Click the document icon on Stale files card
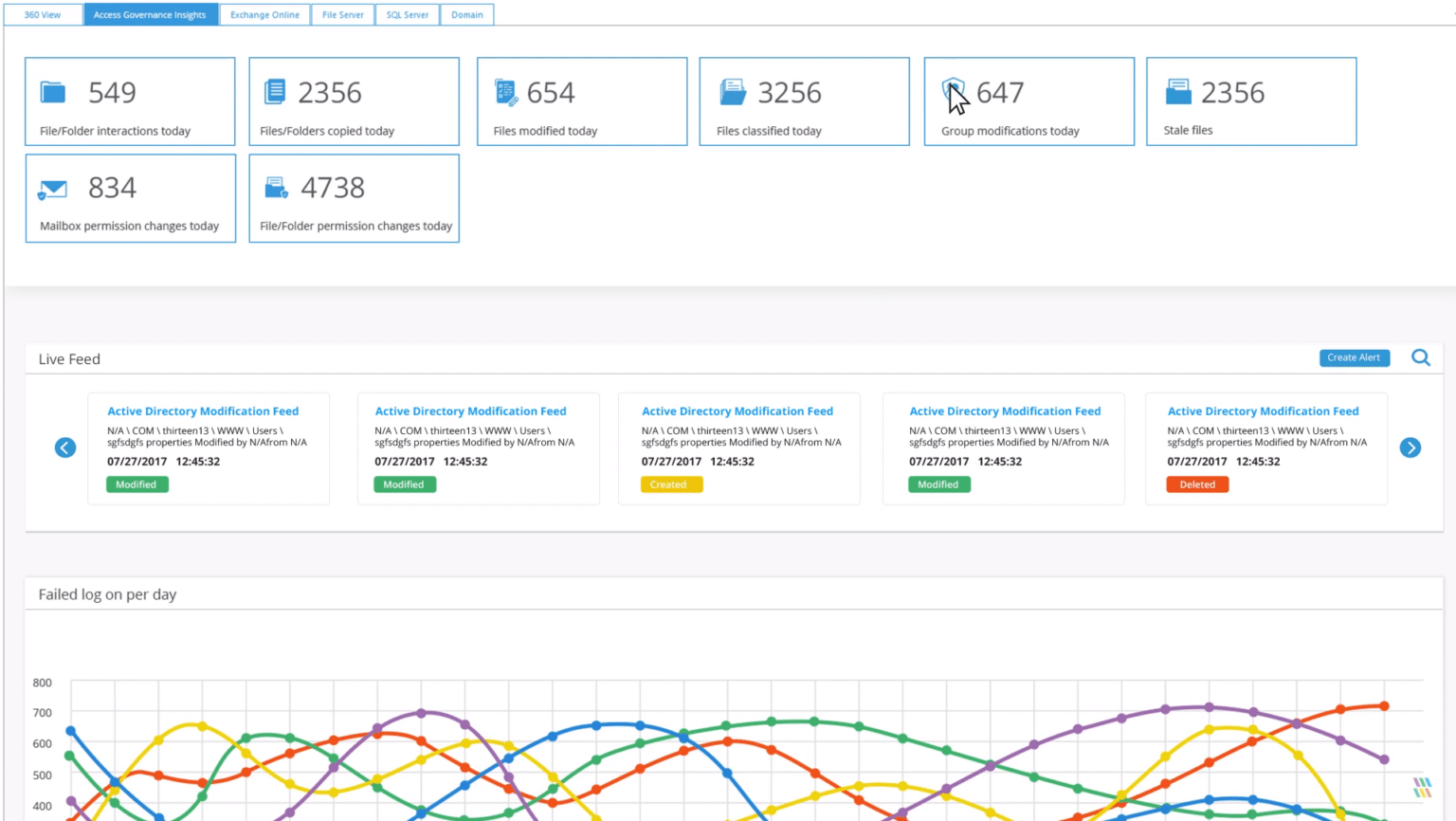The width and height of the screenshot is (1456, 821). [x=1178, y=91]
